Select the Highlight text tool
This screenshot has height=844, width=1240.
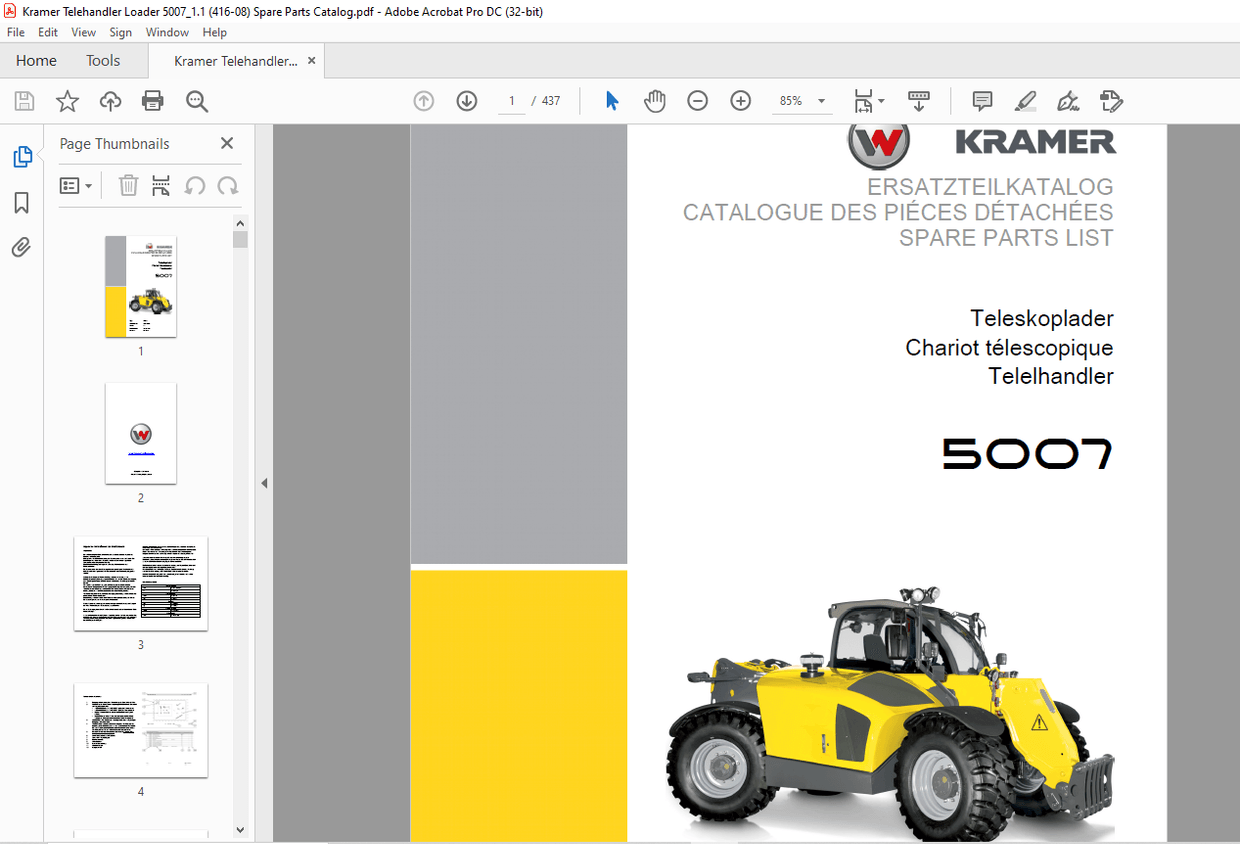pos(1025,100)
